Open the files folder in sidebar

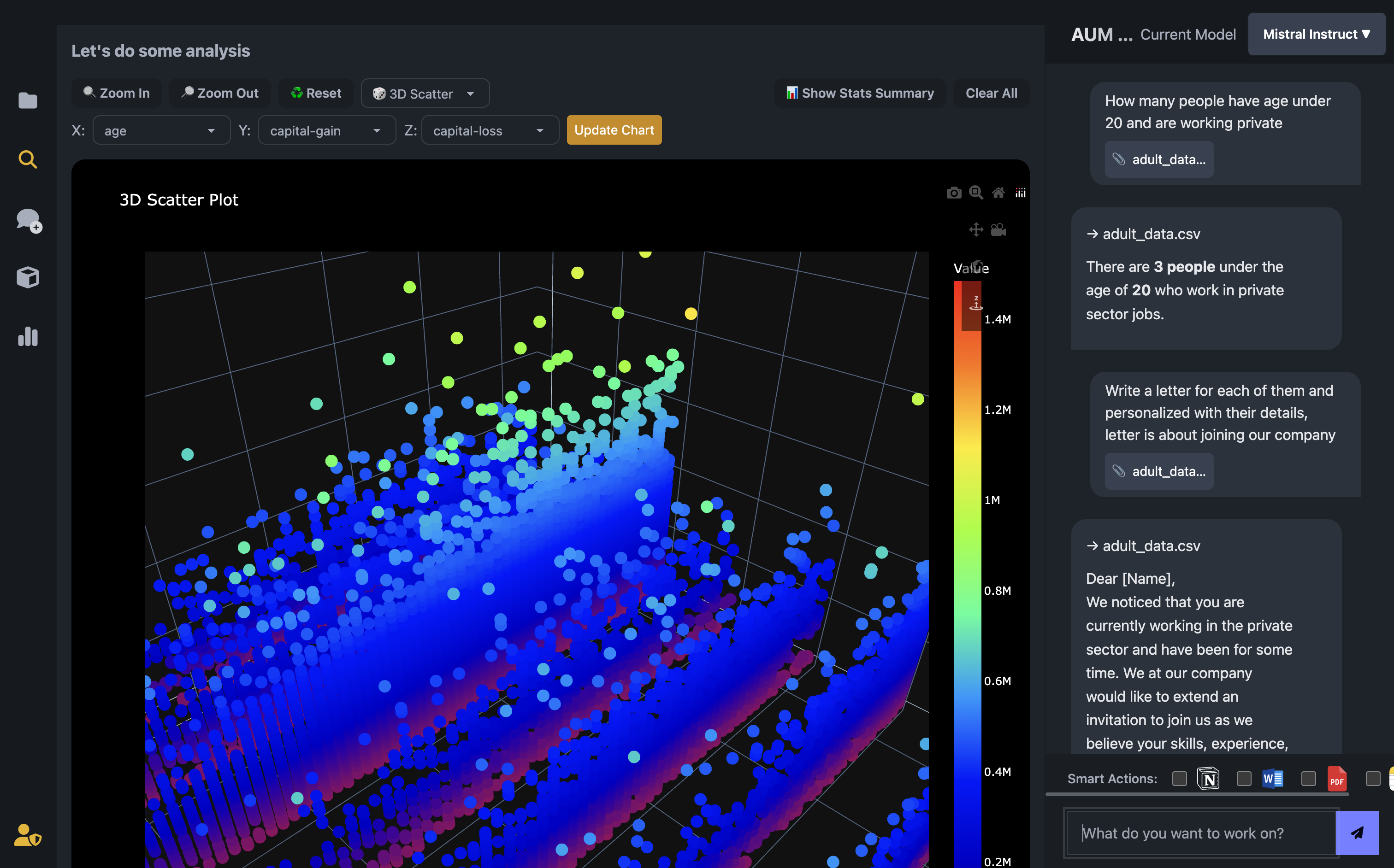28,100
